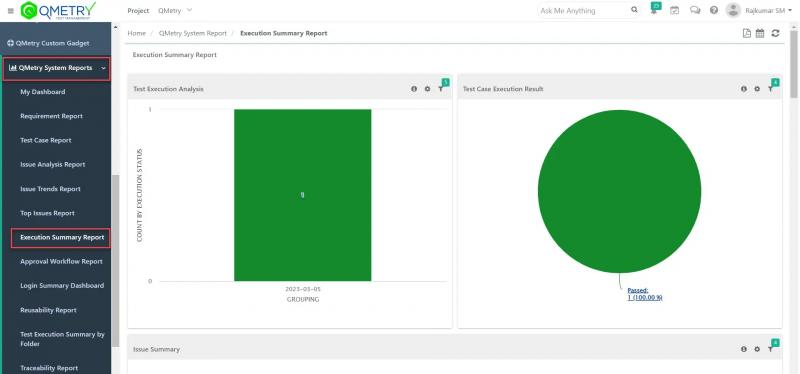Click the Execution Summary Report breadcrumb text
This screenshot has width=800, height=374.
coord(284,33)
